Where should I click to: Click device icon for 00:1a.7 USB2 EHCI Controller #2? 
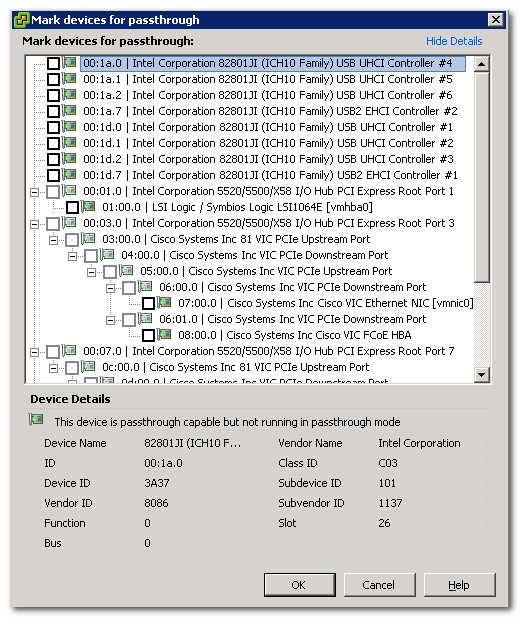(69, 110)
